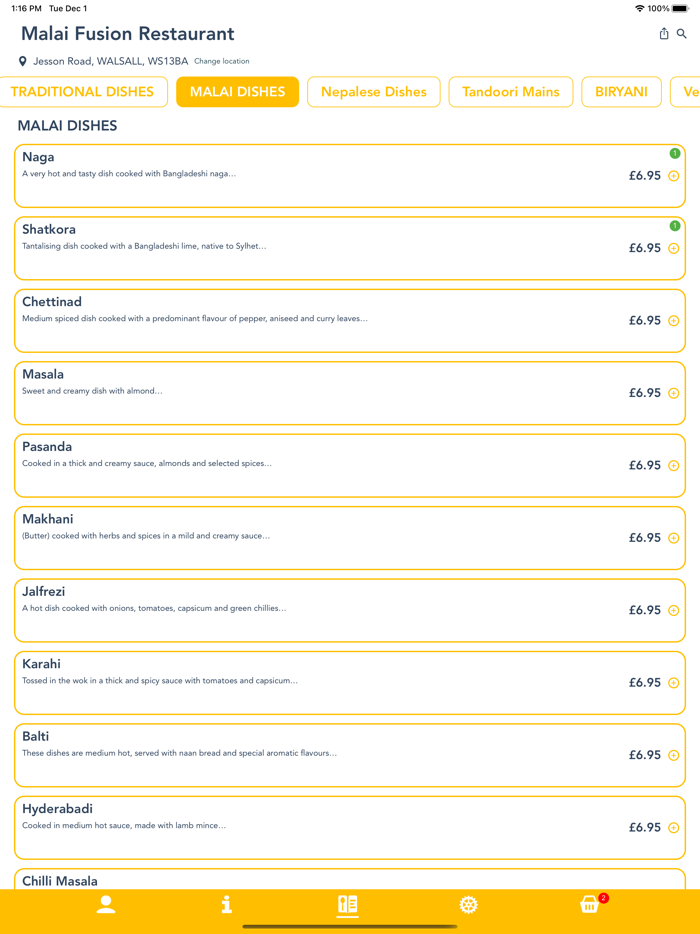Screen dimensions: 700x934
Task: Open the Balti dish card
Action: [300, 755]
